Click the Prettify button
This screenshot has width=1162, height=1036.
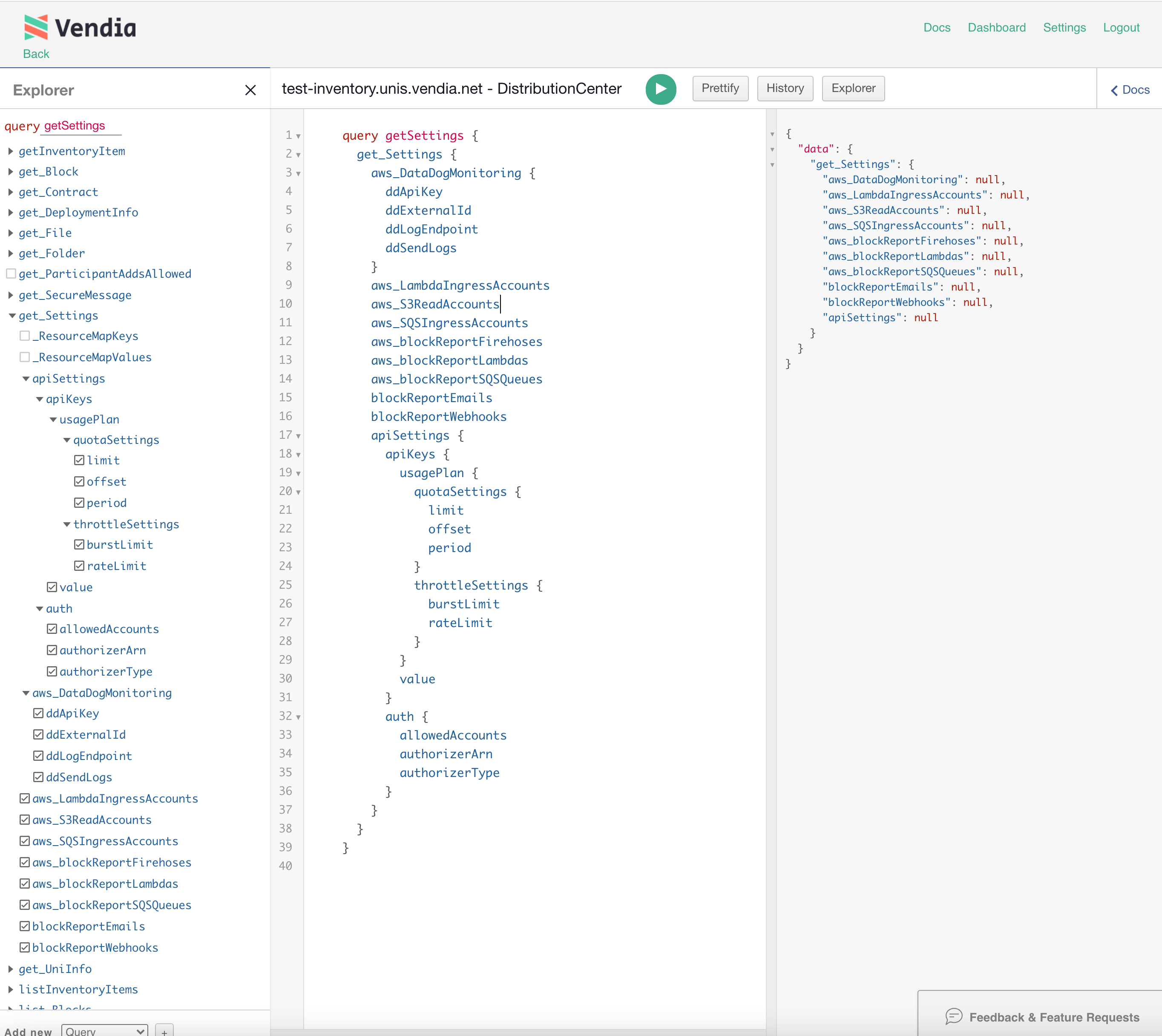tap(720, 88)
